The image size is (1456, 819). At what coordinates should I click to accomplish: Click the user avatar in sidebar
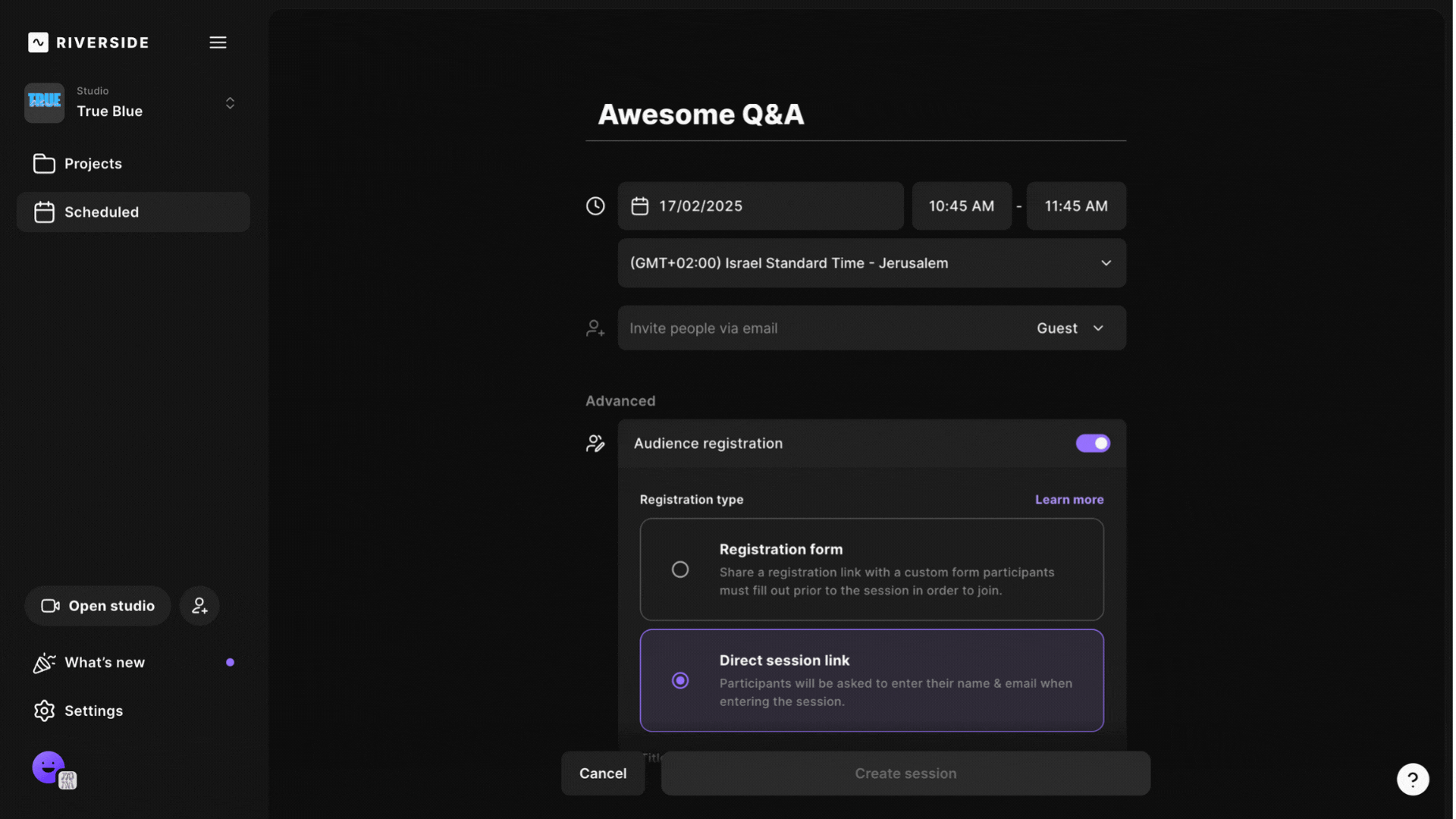(x=49, y=767)
